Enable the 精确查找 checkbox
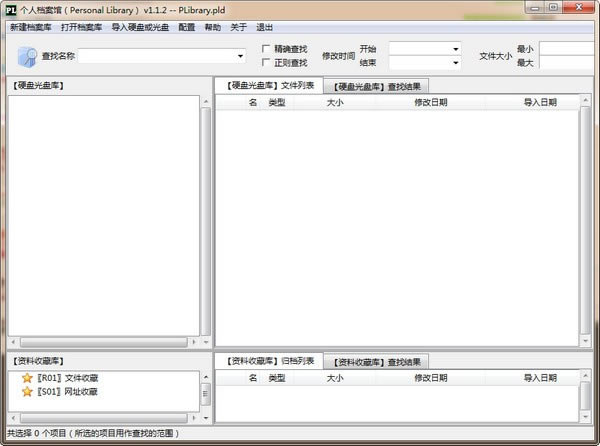The width and height of the screenshot is (600, 446). click(266, 49)
